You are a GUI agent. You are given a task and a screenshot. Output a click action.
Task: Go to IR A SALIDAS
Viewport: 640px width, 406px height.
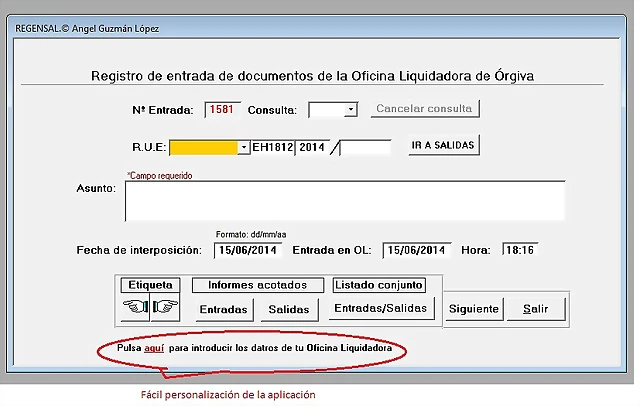443,145
